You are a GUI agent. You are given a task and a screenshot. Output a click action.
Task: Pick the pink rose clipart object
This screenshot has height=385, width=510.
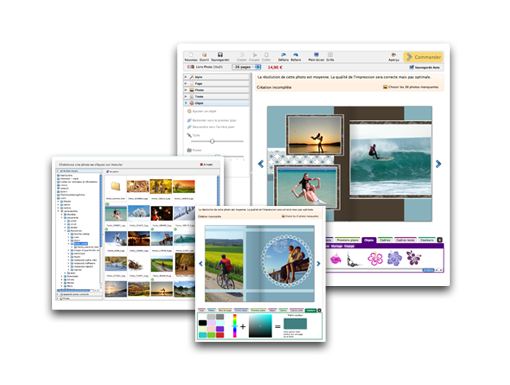click(335, 259)
